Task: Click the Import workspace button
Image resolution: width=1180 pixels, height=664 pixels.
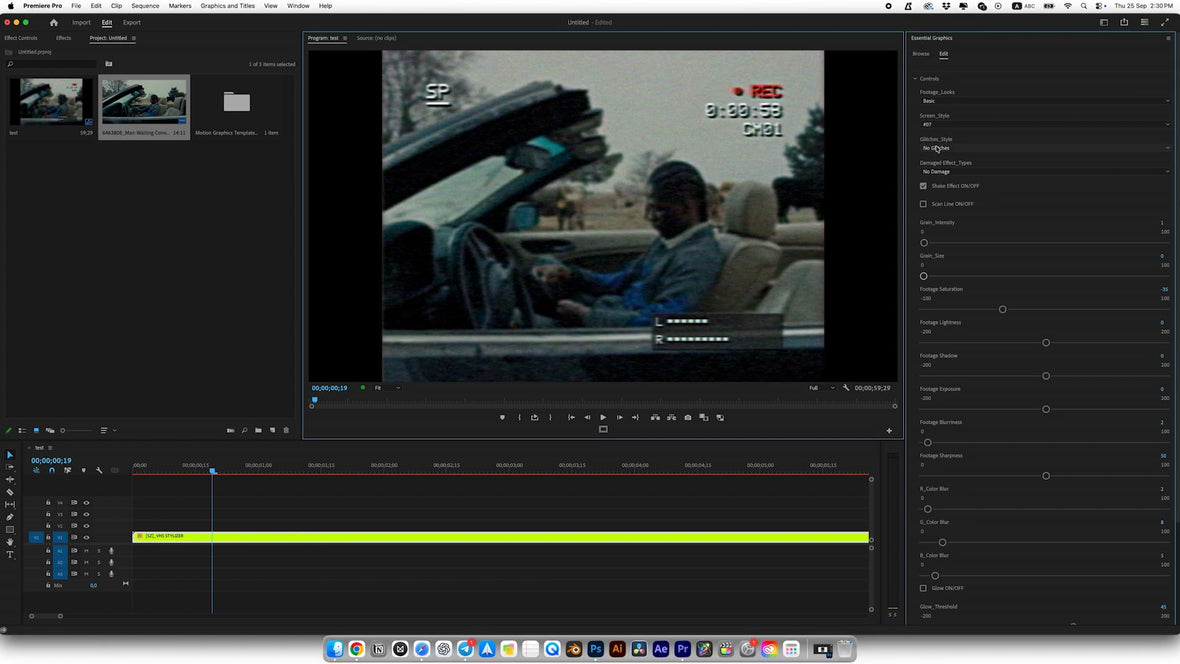Action: click(x=81, y=22)
